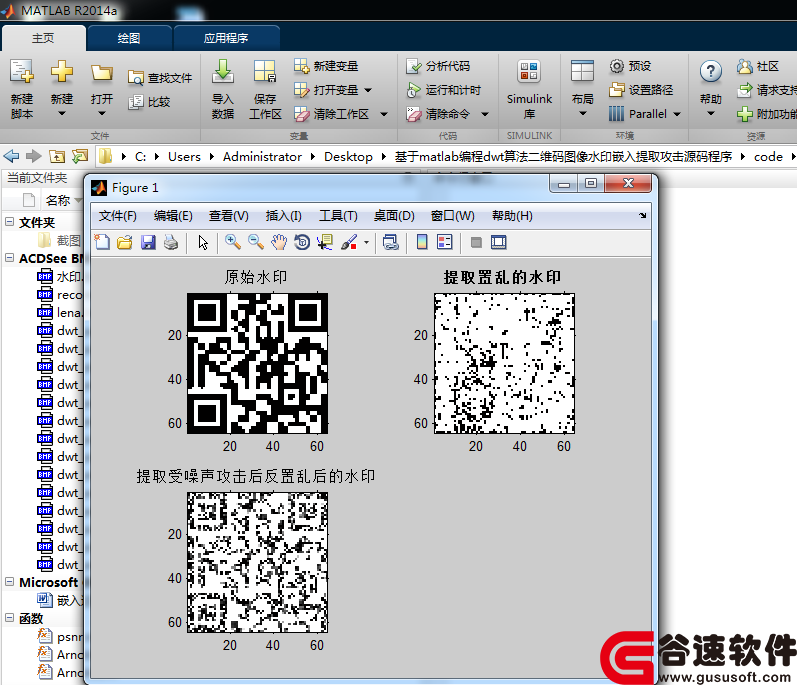797x685 pixels.
Task: Click Import Data (导入数据) icon
Action: point(223,71)
